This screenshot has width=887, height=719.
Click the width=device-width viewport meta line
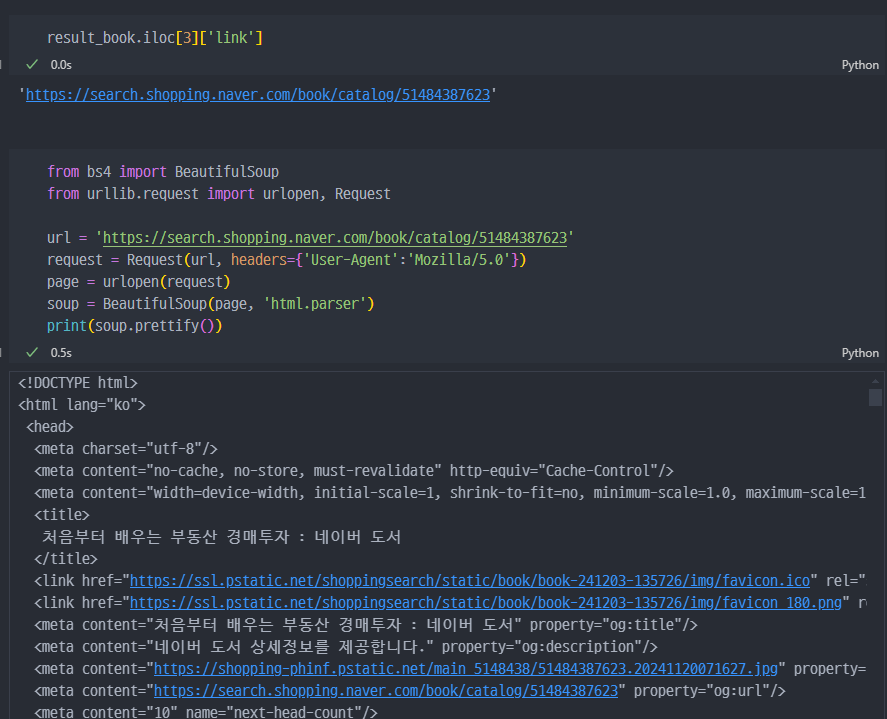pyautogui.click(x=450, y=493)
